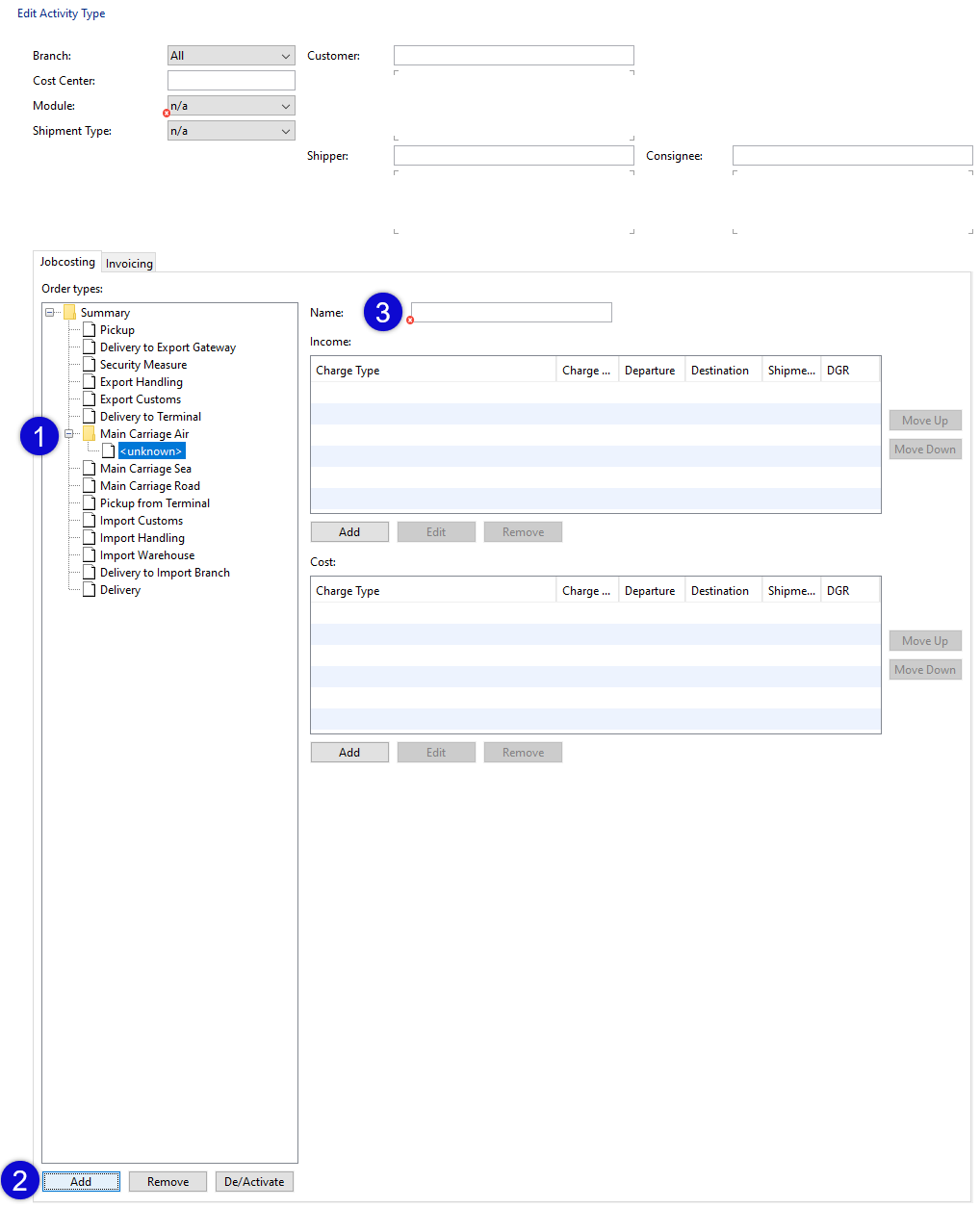Collapse the Main Carriage Air node
The height and width of the screenshot is (1208, 980).
pos(68,433)
